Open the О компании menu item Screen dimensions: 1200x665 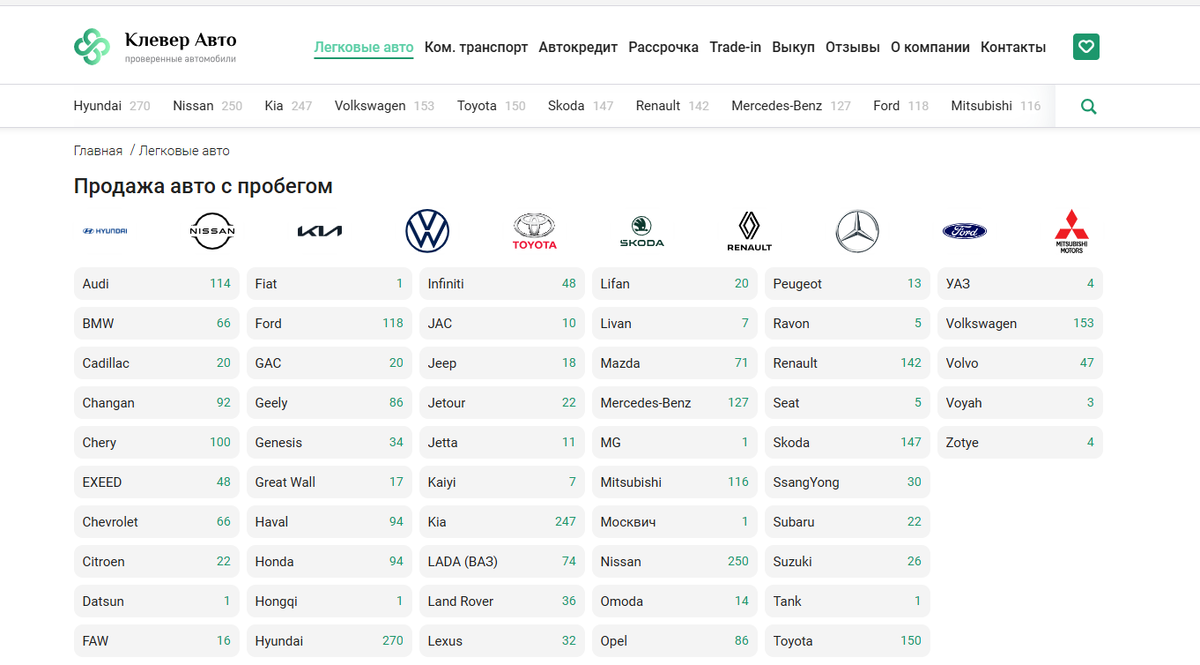click(x=930, y=47)
